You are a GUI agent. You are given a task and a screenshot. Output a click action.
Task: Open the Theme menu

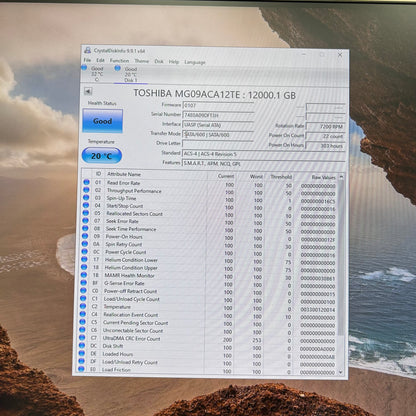point(142,61)
